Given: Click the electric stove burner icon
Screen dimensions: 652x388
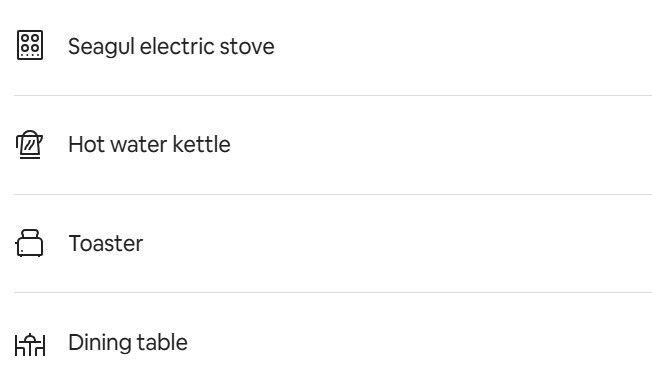Looking at the screenshot, I should coord(30,45).
